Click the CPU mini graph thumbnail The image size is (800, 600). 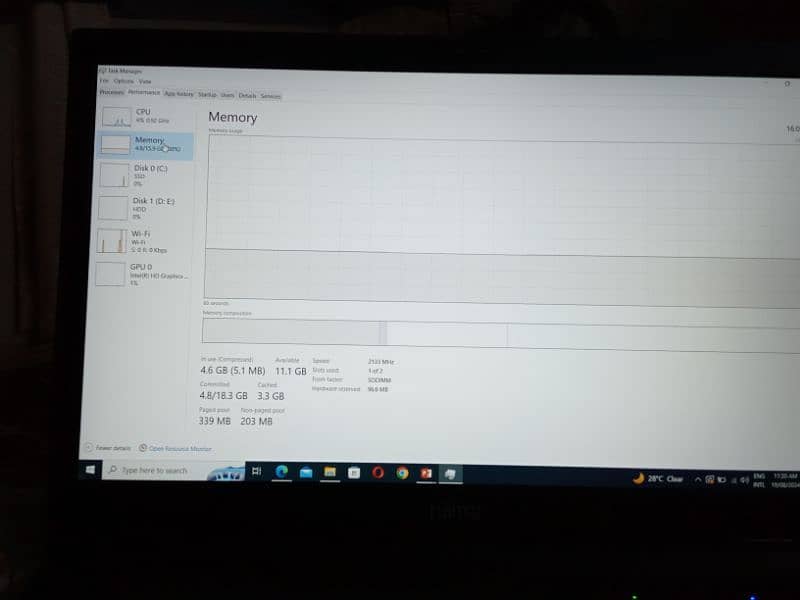tap(117, 116)
